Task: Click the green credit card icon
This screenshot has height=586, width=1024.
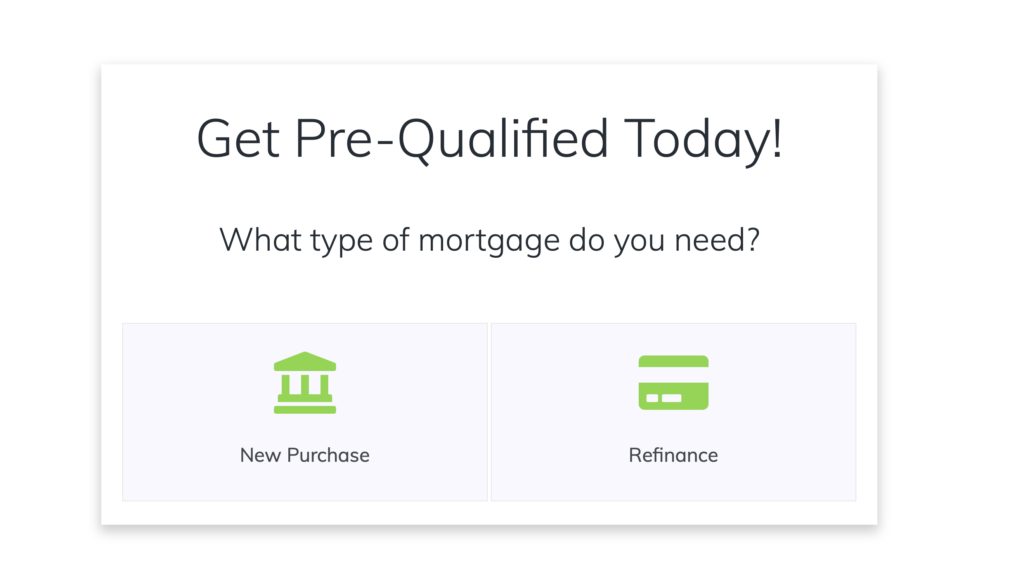Action: [x=673, y=383]
